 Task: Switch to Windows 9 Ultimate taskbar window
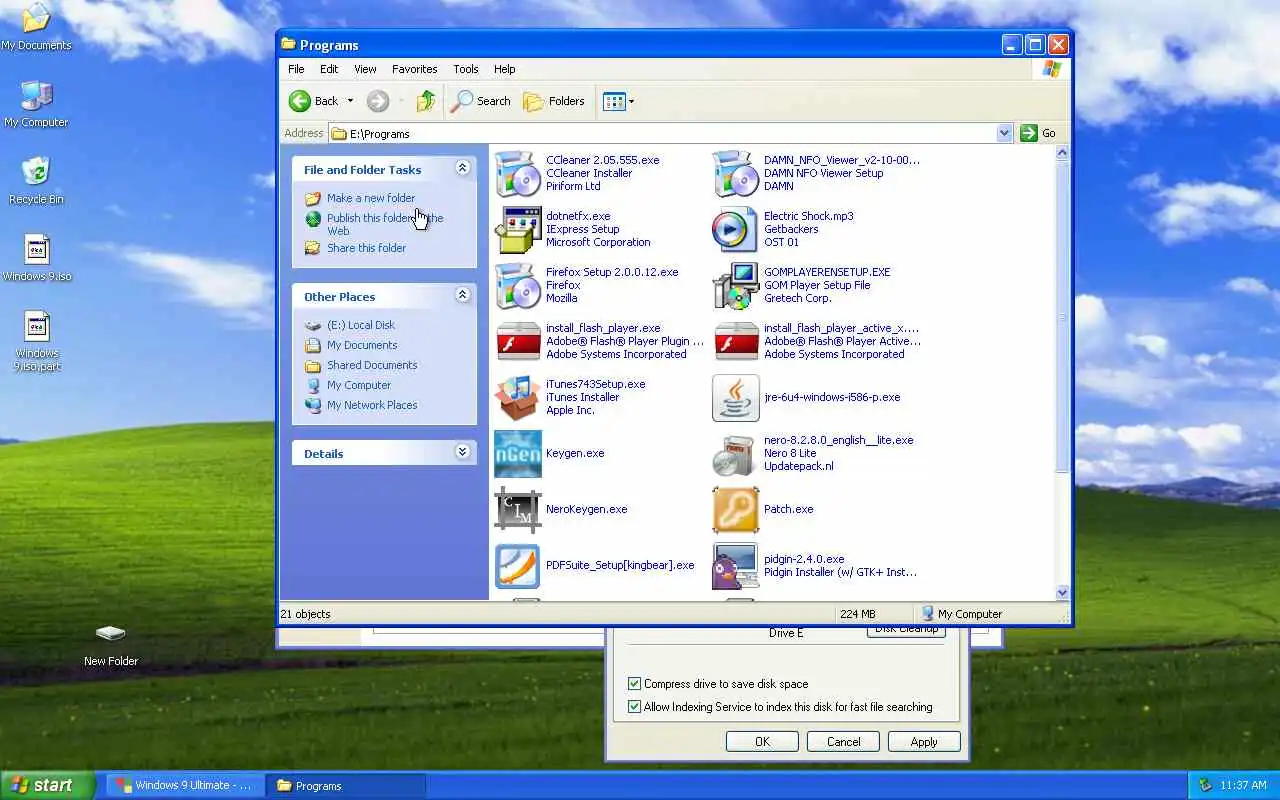click(185, 785)
